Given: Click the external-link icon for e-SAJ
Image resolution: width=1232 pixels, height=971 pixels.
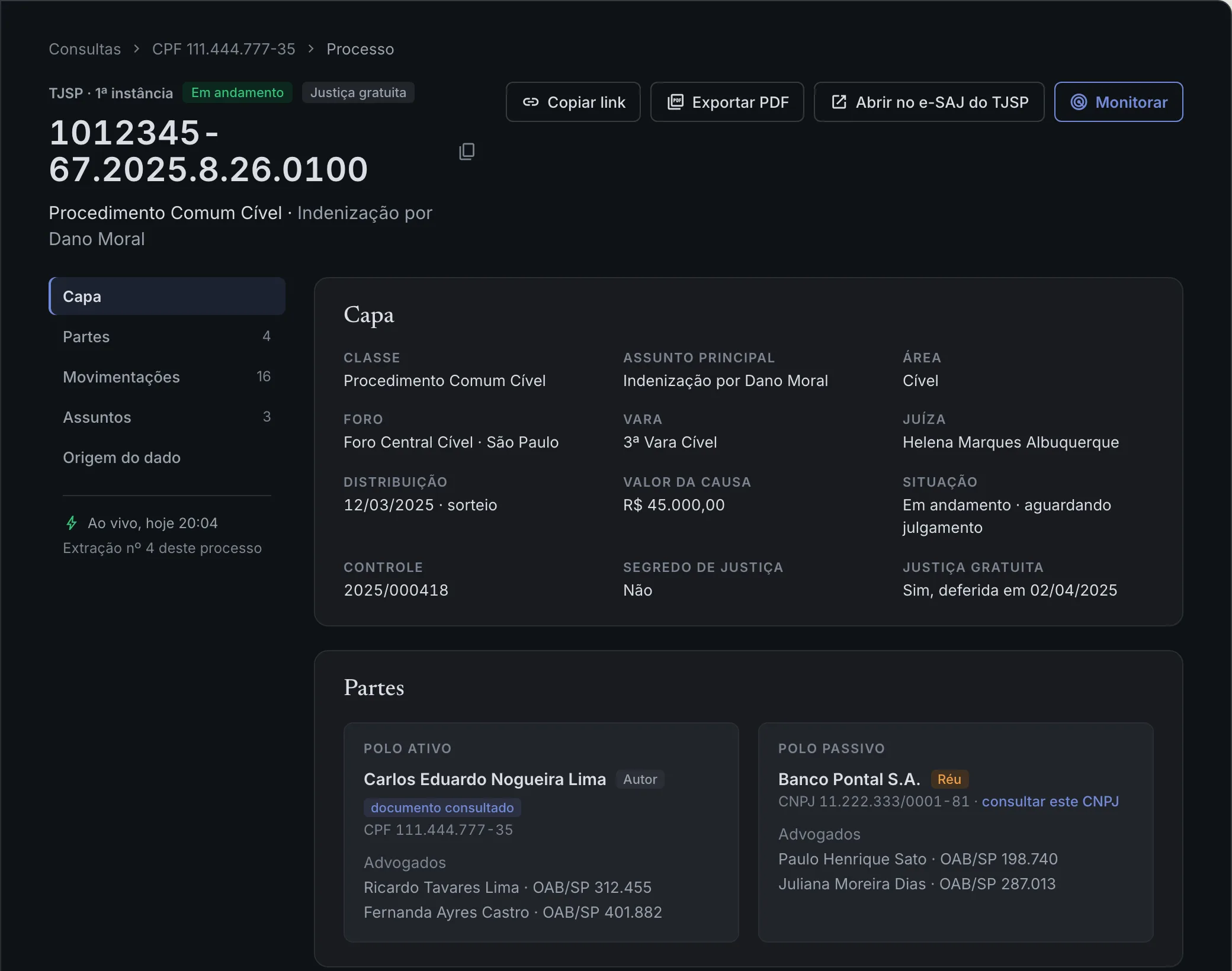Looking at the screenshot, I should coord(839,102).
